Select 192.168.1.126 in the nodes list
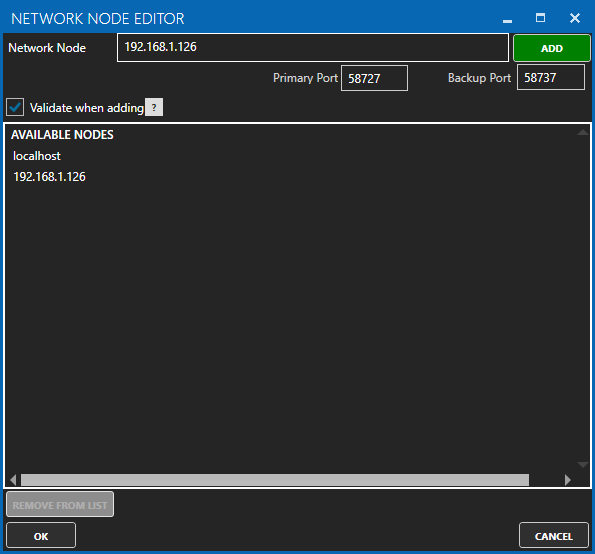The width and height of the screenshot is (595, 554). pyautogui.click(x=49, y=177)
